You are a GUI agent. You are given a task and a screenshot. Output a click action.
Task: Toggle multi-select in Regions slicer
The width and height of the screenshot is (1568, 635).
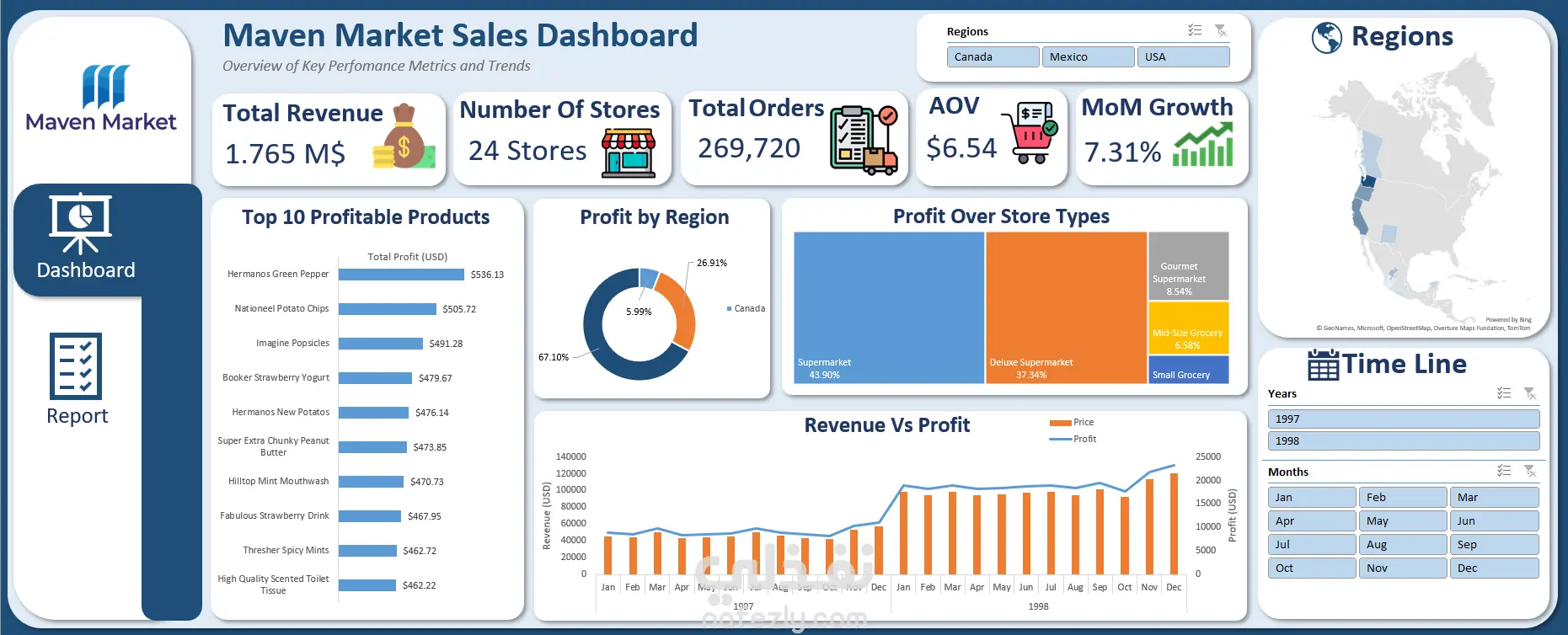[x=1195, y=30]
